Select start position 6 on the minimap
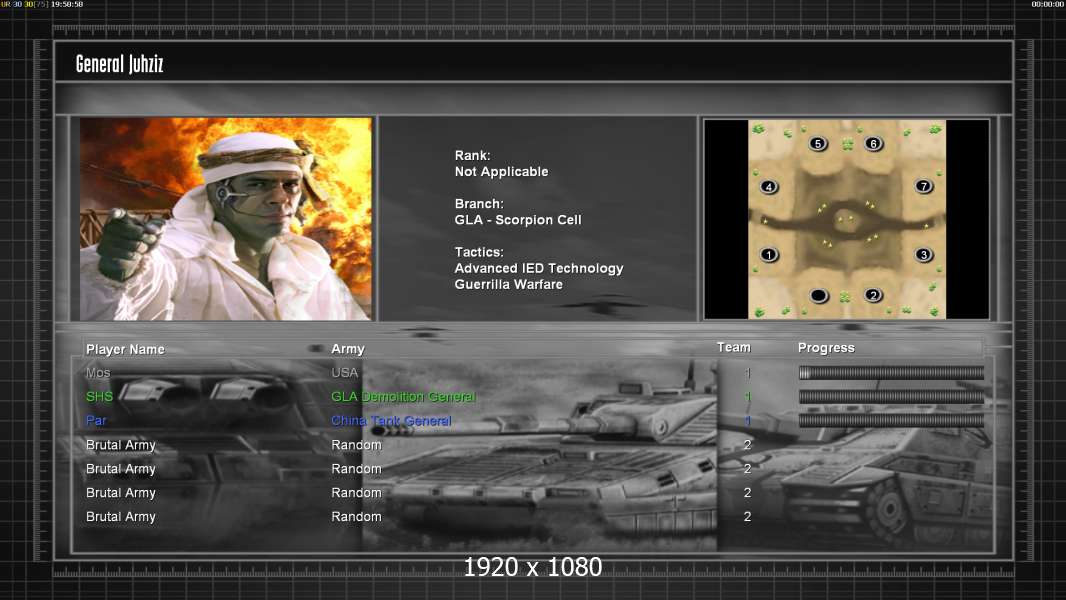 [873, 143]
